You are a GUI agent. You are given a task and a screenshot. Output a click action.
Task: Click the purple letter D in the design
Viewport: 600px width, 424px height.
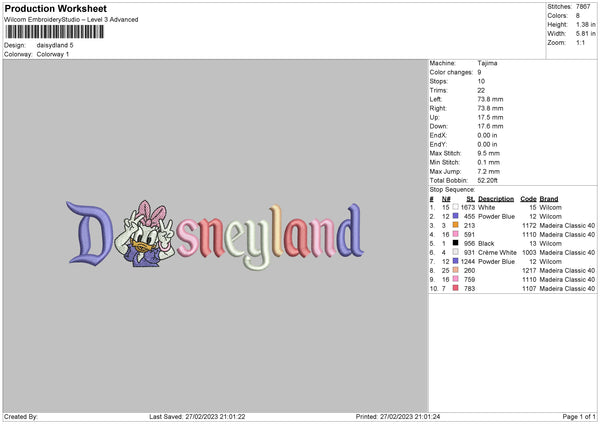click(x=90, y=233)
